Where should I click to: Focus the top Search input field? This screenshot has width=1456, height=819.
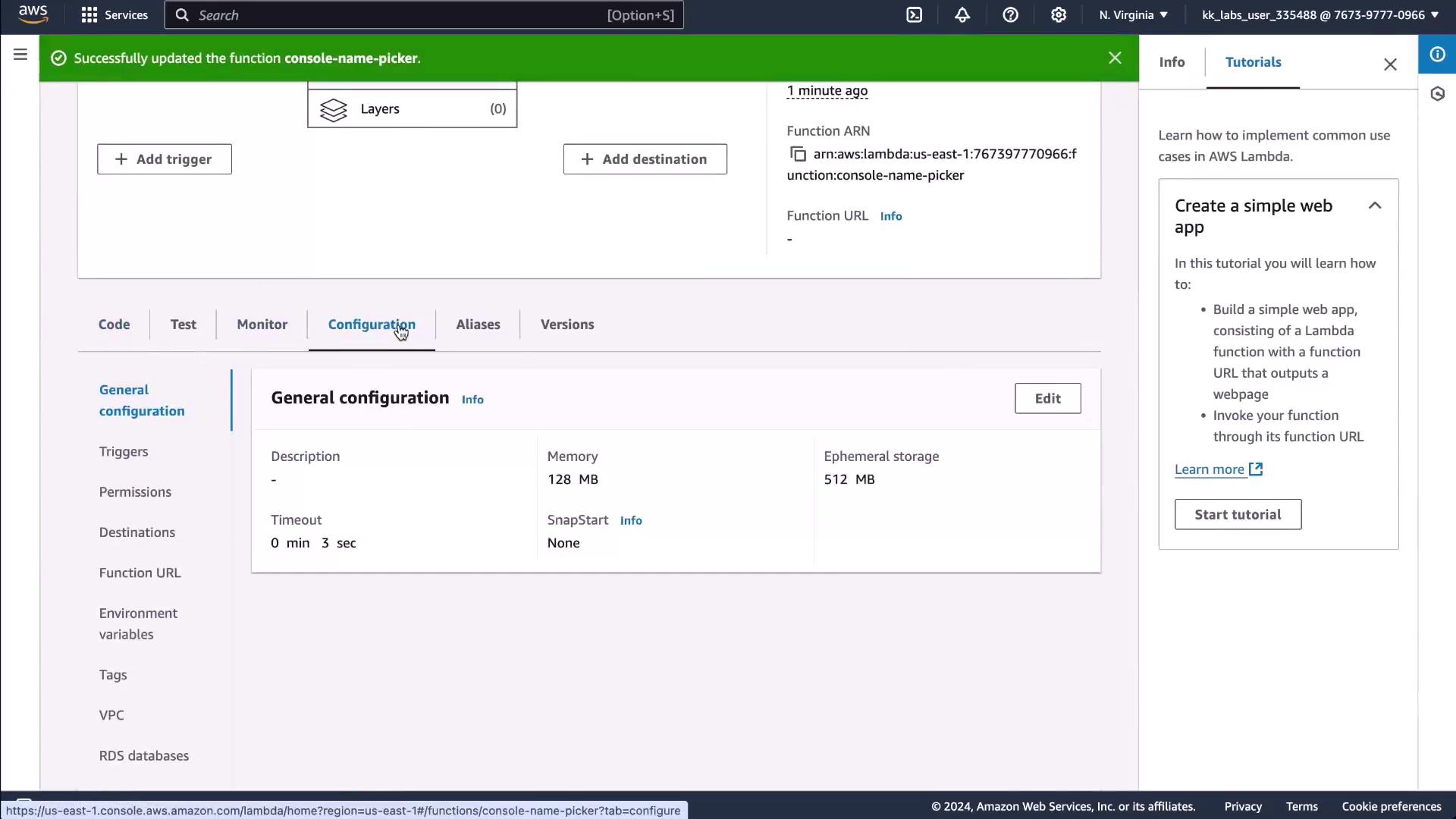pyautogui.click(x=424, y=15)
